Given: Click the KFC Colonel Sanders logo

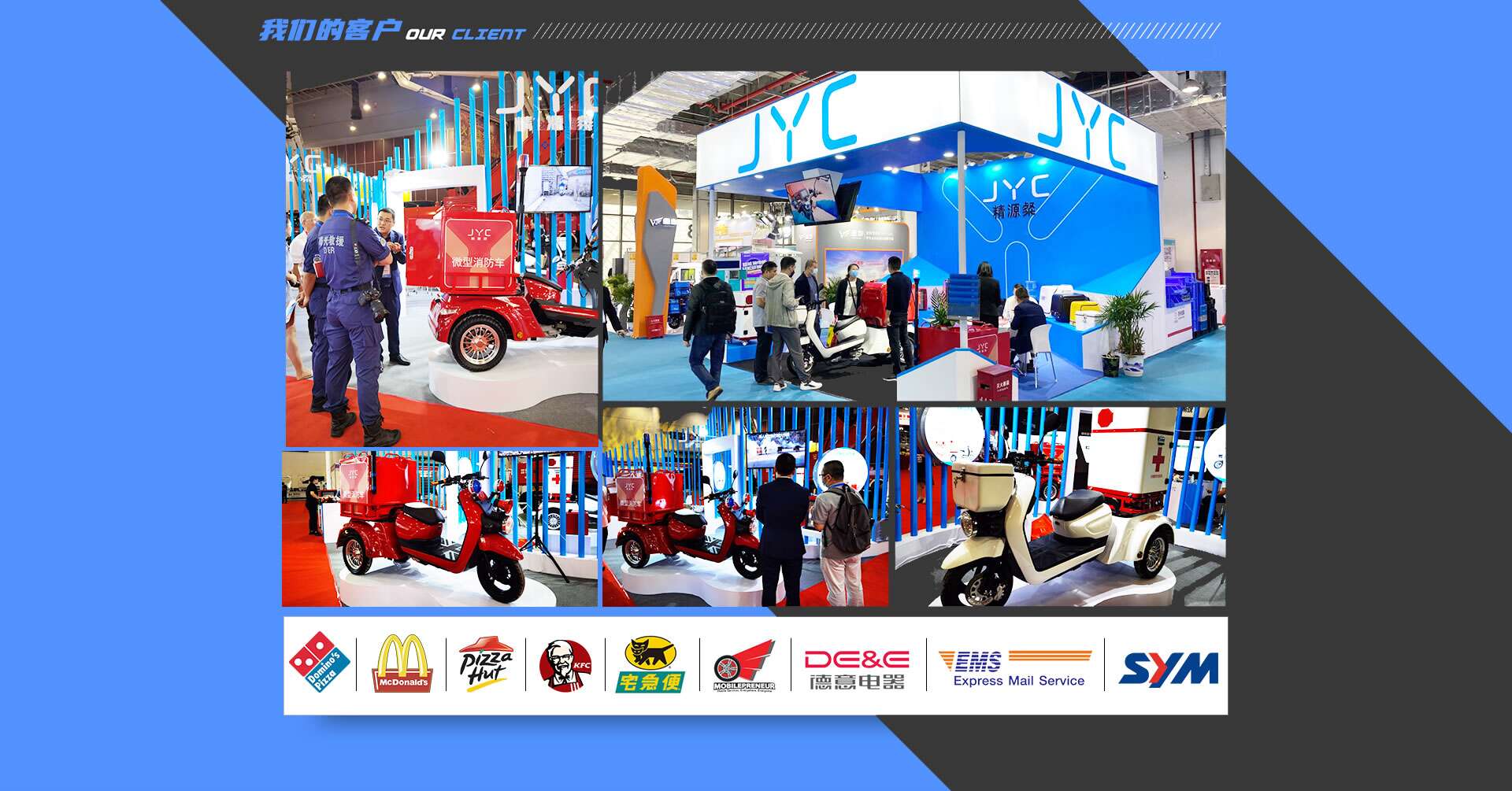Looking at the screenshot, I should [x=565, y=665].
